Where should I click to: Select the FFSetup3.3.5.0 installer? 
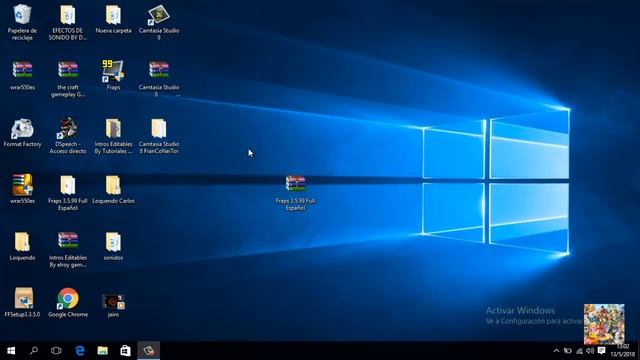[22, 302]
